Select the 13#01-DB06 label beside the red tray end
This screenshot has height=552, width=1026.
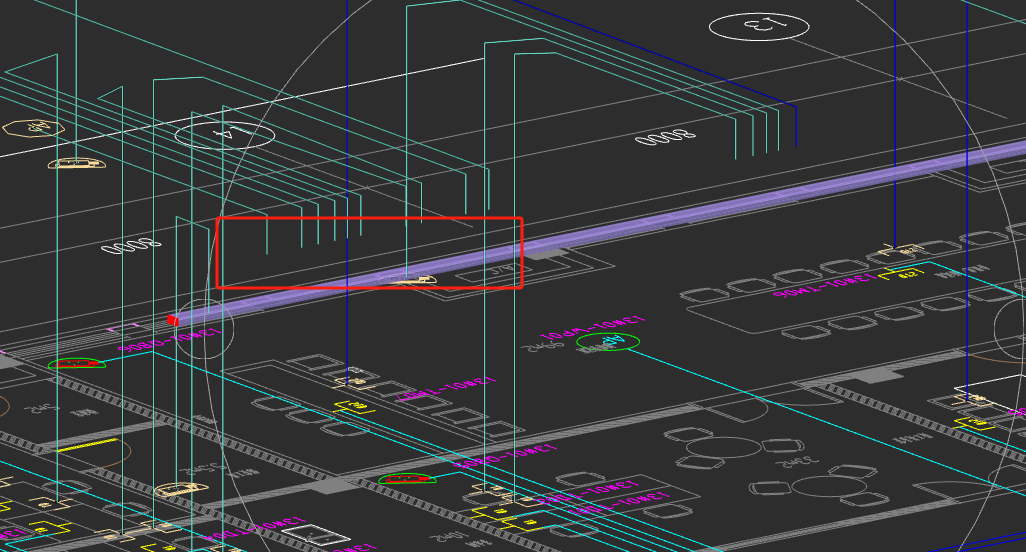pyautogui.click(x=169, y=340)
